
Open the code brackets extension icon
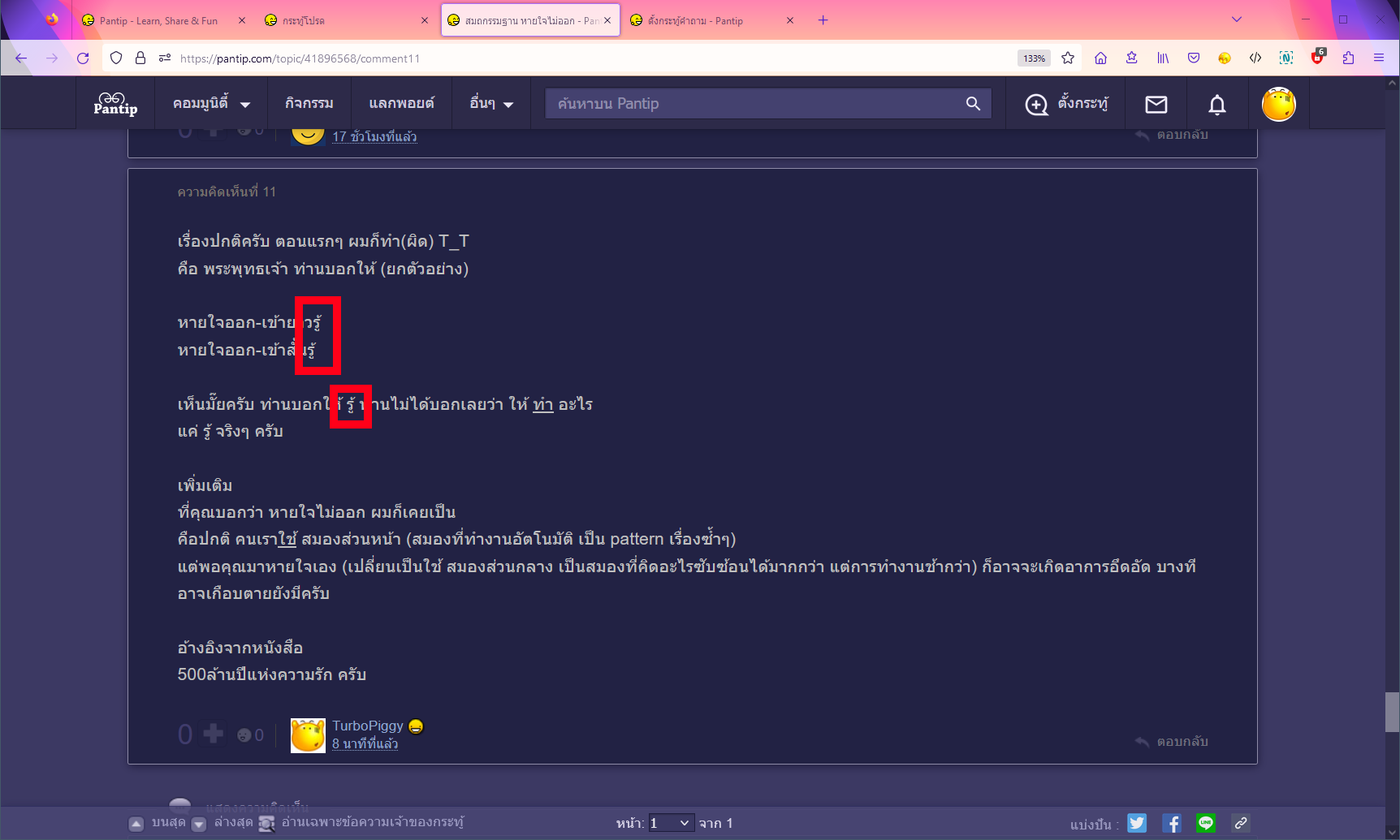pyautogui.click(x=1255, y=58)
